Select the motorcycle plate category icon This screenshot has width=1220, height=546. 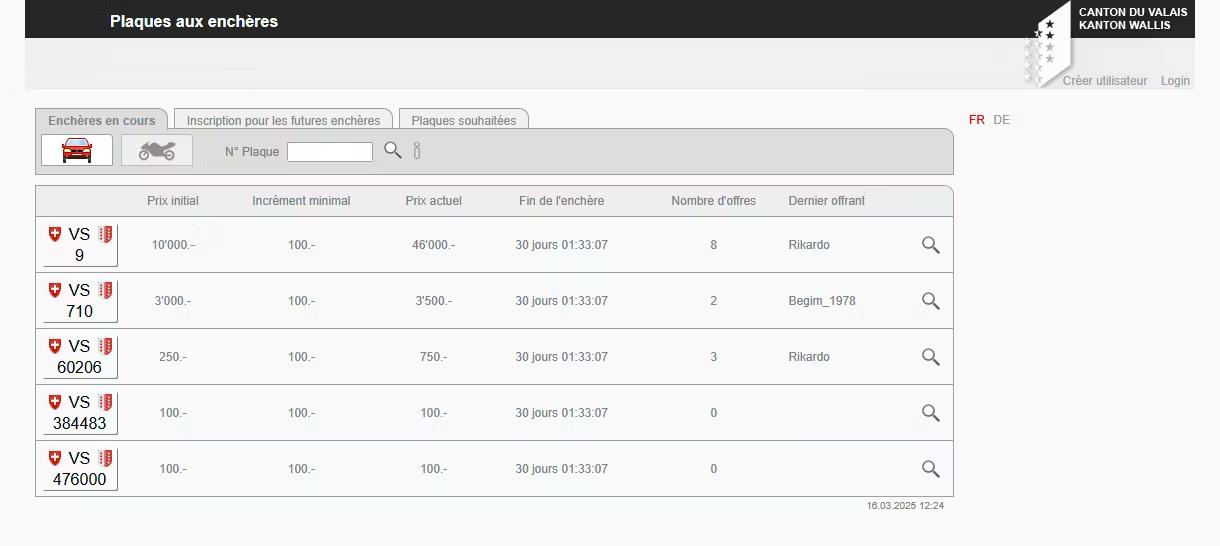pyautogui.click(x=157, y=150)
